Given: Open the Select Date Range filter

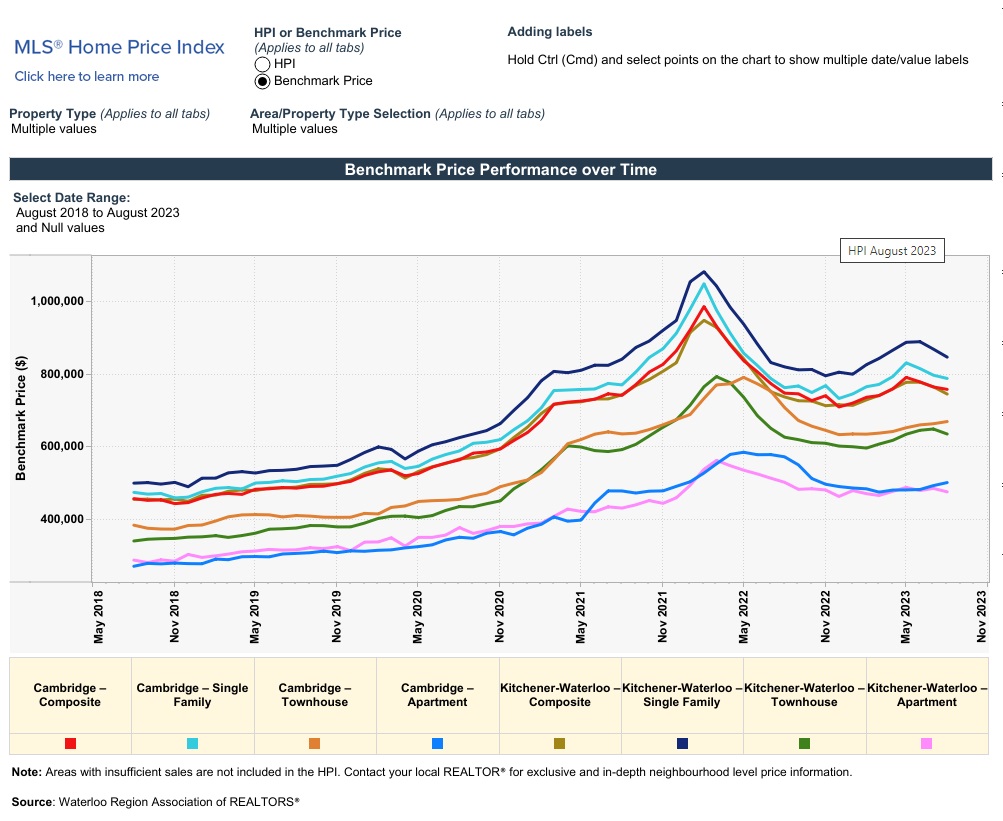Looking at the screenshot, I should [98, 213].
